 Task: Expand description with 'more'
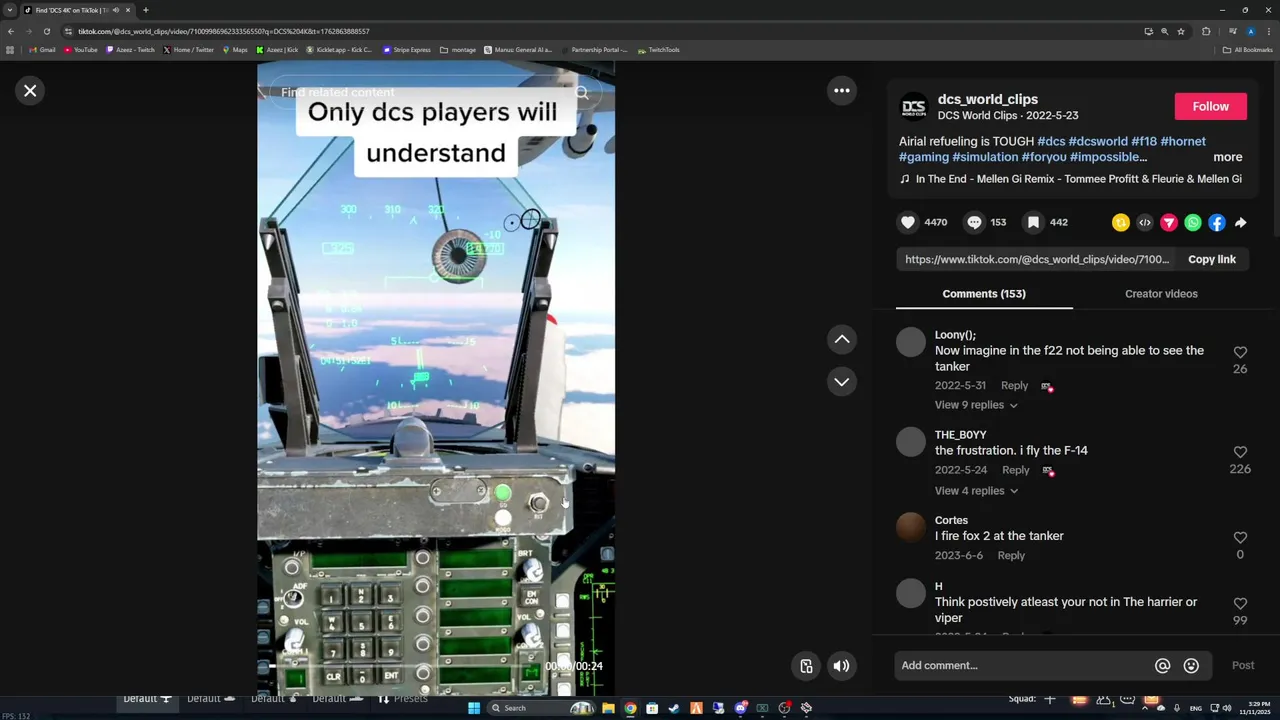1228,158
